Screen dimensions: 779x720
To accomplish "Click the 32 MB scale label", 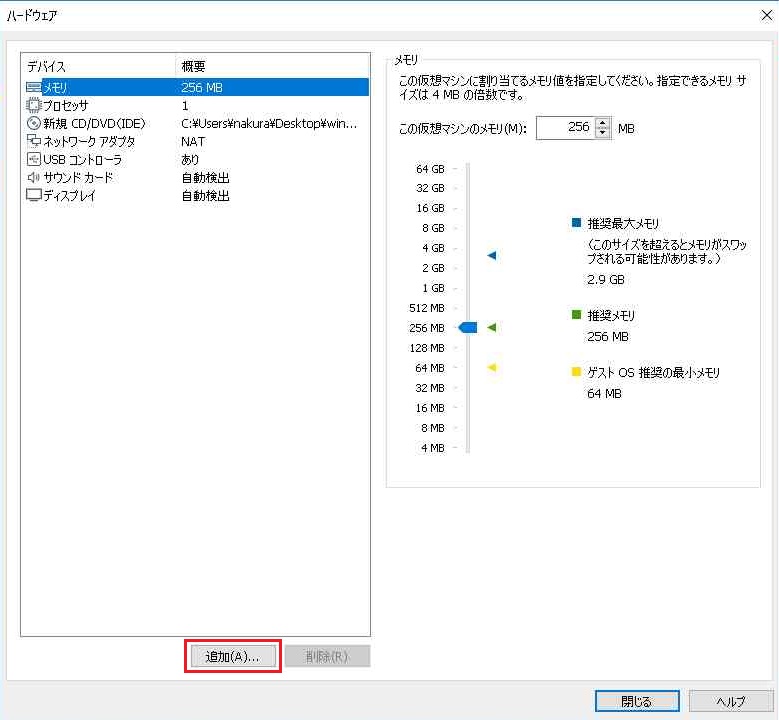I will tap(430, 388).
